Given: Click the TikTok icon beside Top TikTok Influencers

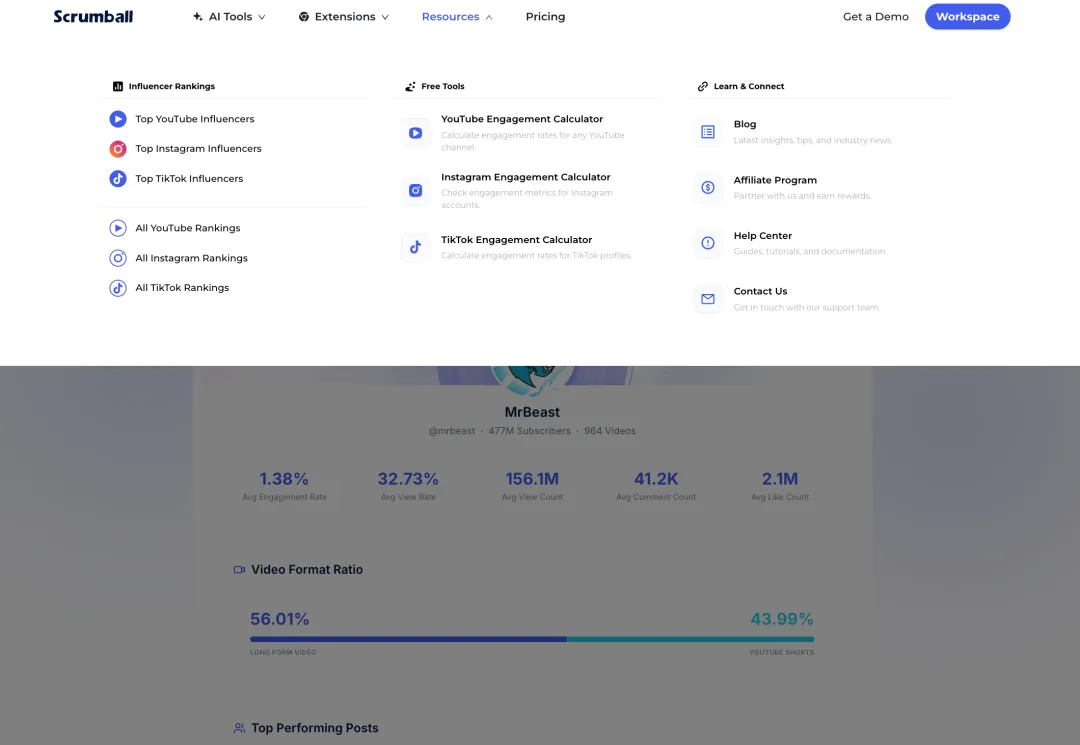Looking at the screenshot, I should tap(117, 178).
